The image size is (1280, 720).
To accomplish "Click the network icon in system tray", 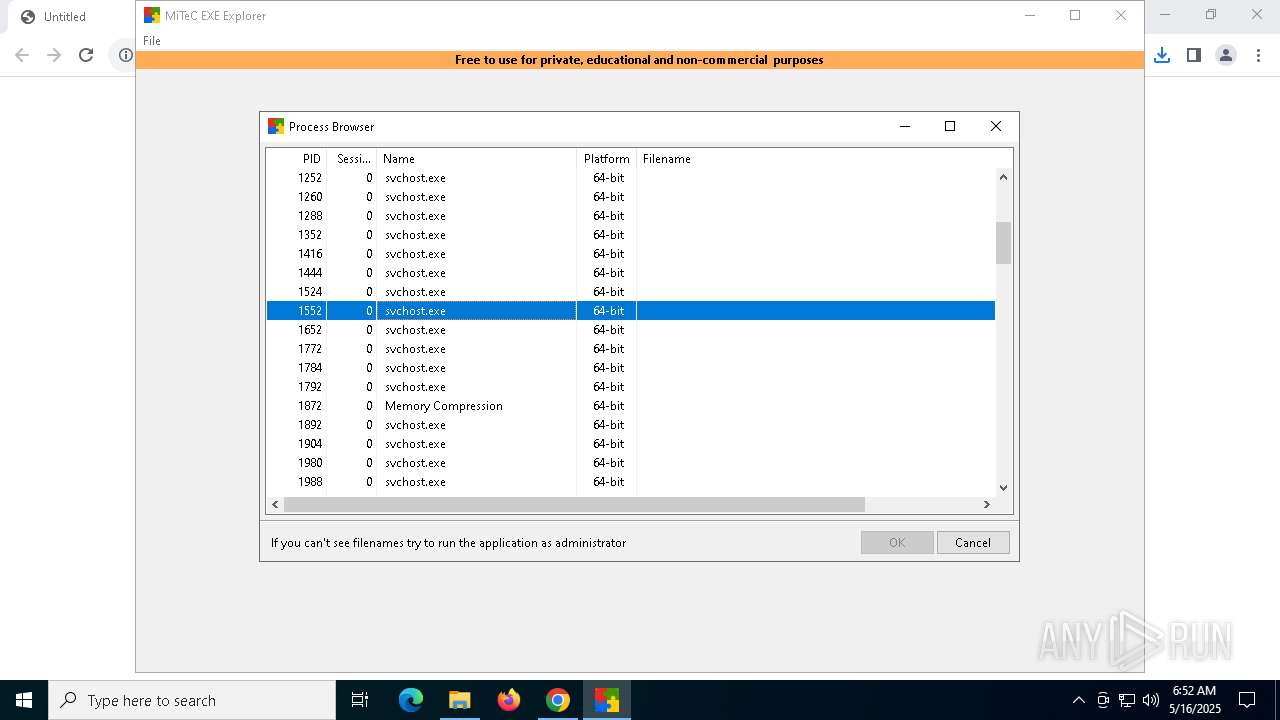I will click(x=1127, y=700).
